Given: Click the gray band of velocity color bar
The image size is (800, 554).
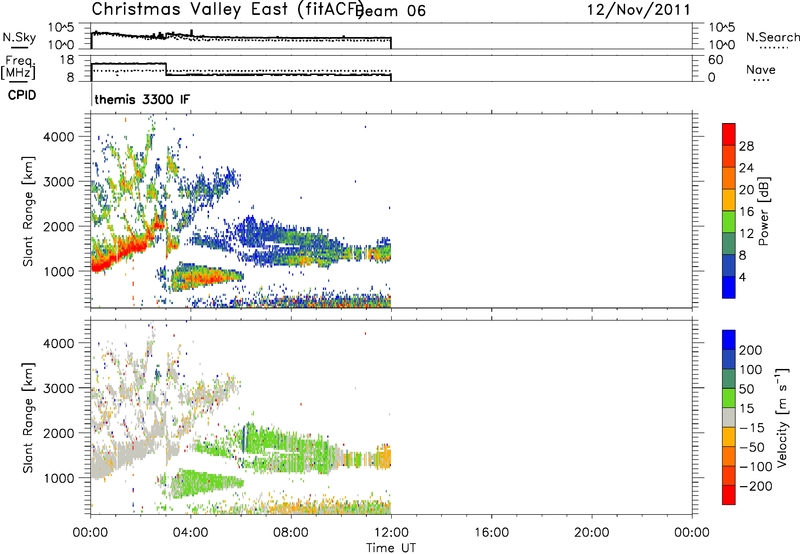Looking at the screenshot, I should click(729, 418).
